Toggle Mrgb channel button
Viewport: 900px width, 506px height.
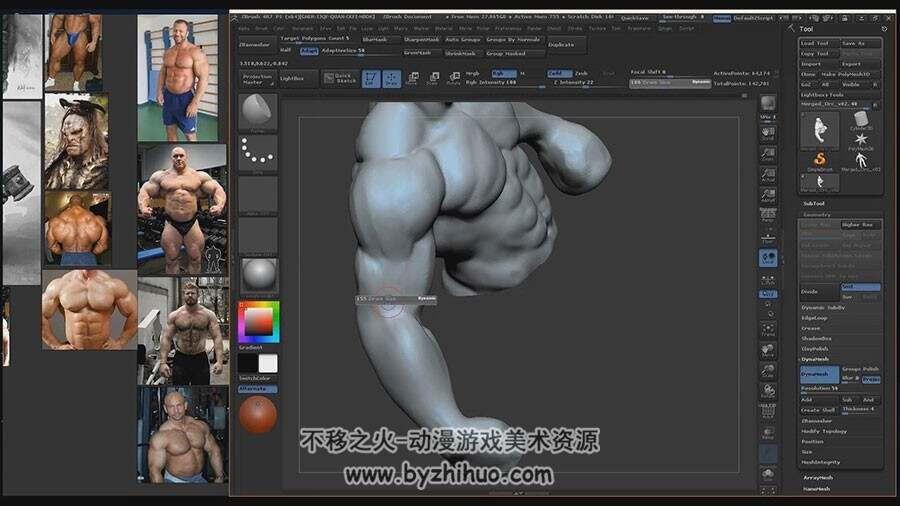pos(473,73)
